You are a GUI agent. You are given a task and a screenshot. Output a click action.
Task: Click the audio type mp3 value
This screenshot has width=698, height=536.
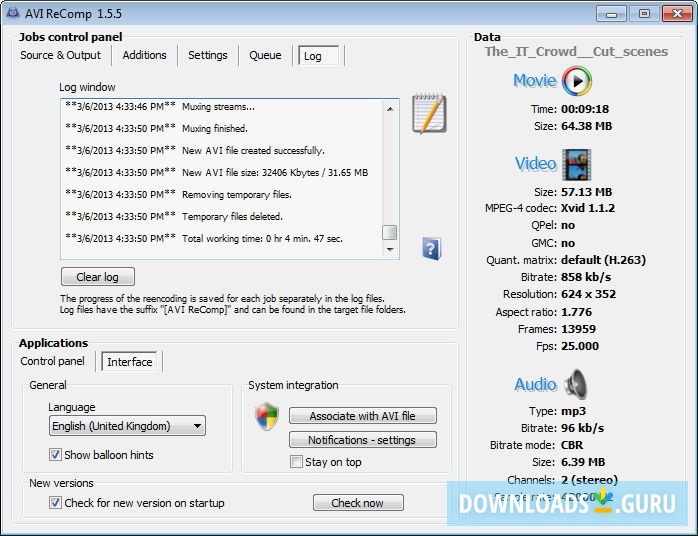(573, 411)
